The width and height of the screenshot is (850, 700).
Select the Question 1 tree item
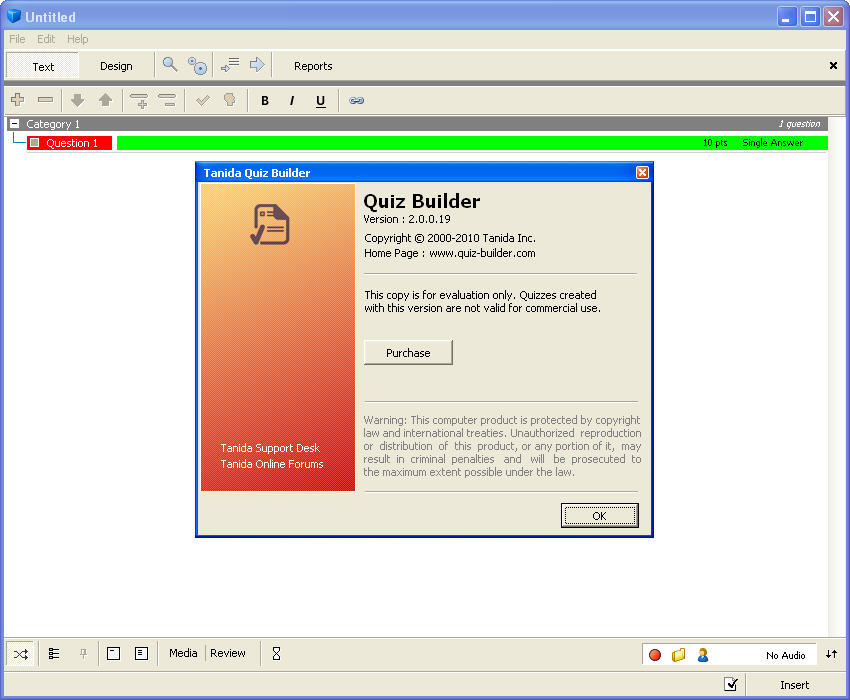[x=70, y=143]
